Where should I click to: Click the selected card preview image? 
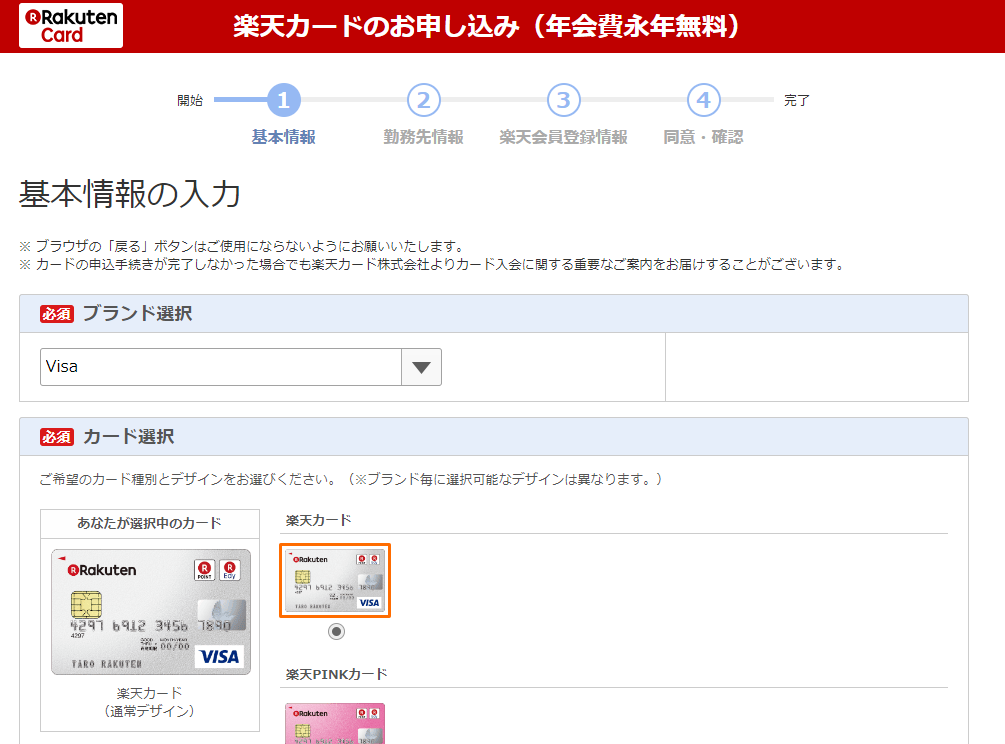tap(151, 612)
